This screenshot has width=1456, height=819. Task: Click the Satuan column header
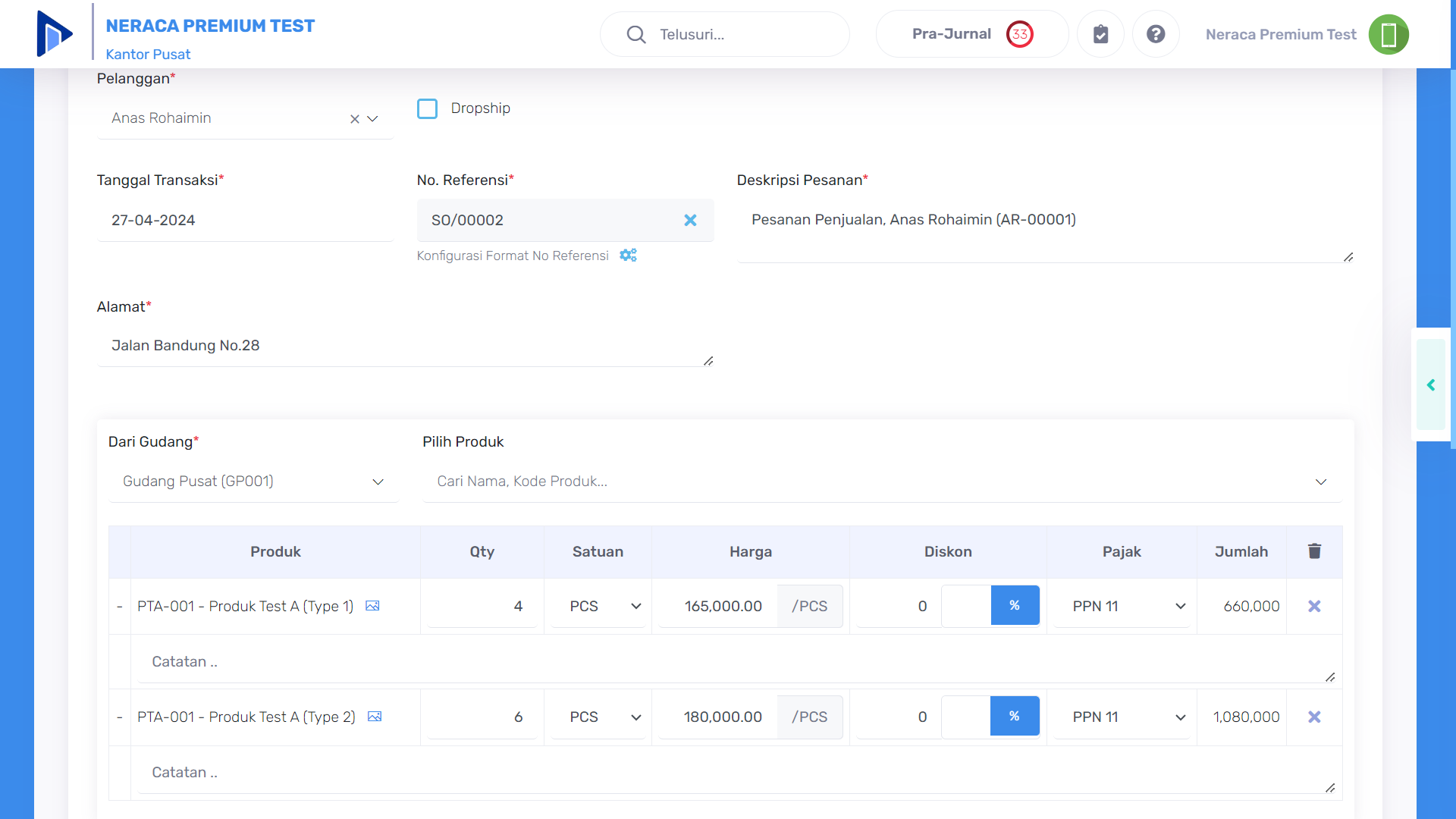coord(598,552)
